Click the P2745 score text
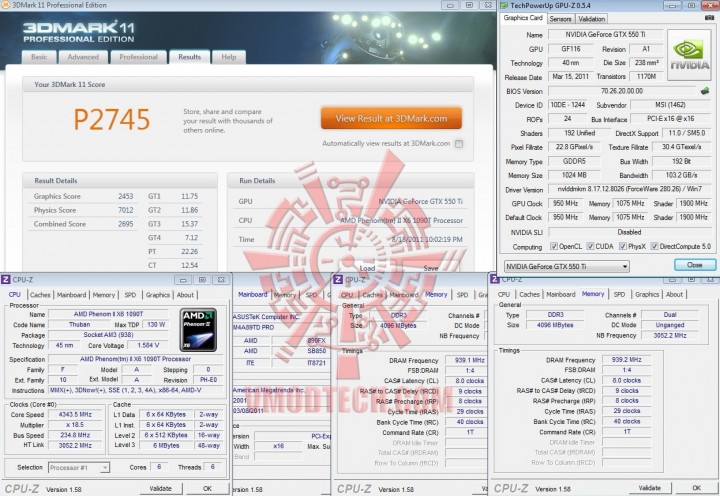This screenshot has width=720, height=496. coord(112,119)
